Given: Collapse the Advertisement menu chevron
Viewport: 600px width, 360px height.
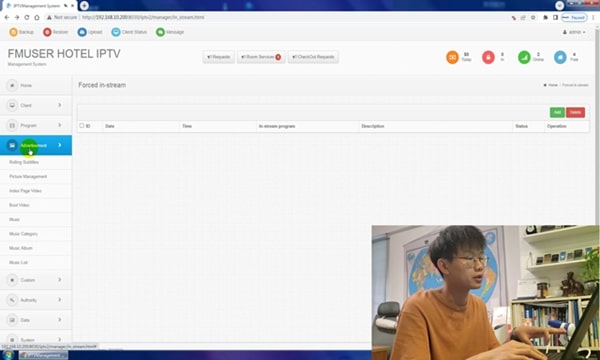Looking at the screenshot, I should point(60,145).
